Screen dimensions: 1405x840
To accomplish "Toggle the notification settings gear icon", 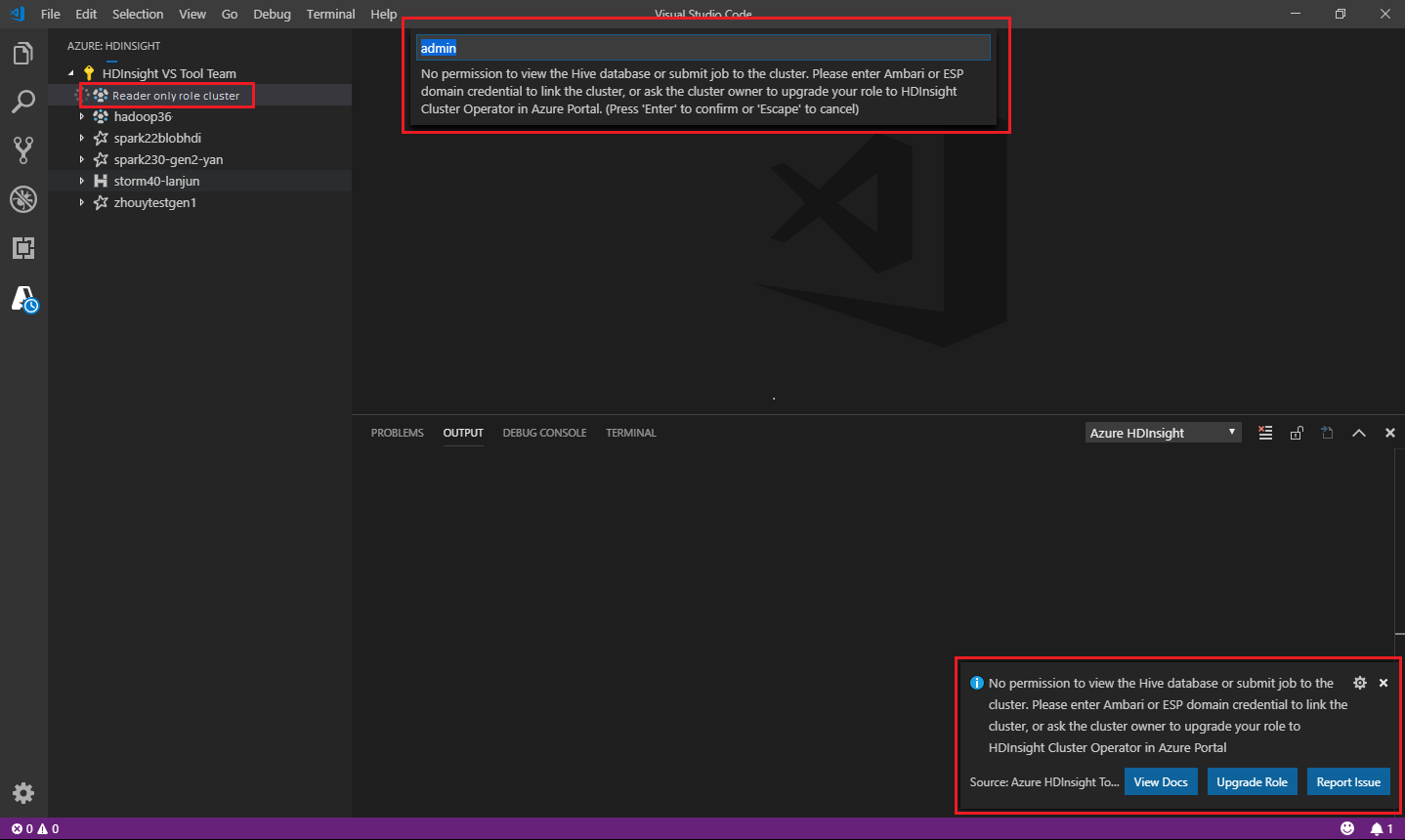I will coord(1360,682).
